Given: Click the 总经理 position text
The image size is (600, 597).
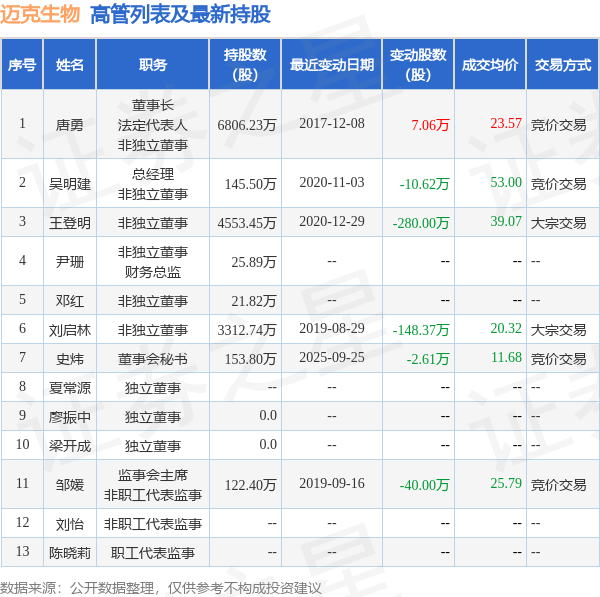Looking at the screenshot, I should click(153, 175).
